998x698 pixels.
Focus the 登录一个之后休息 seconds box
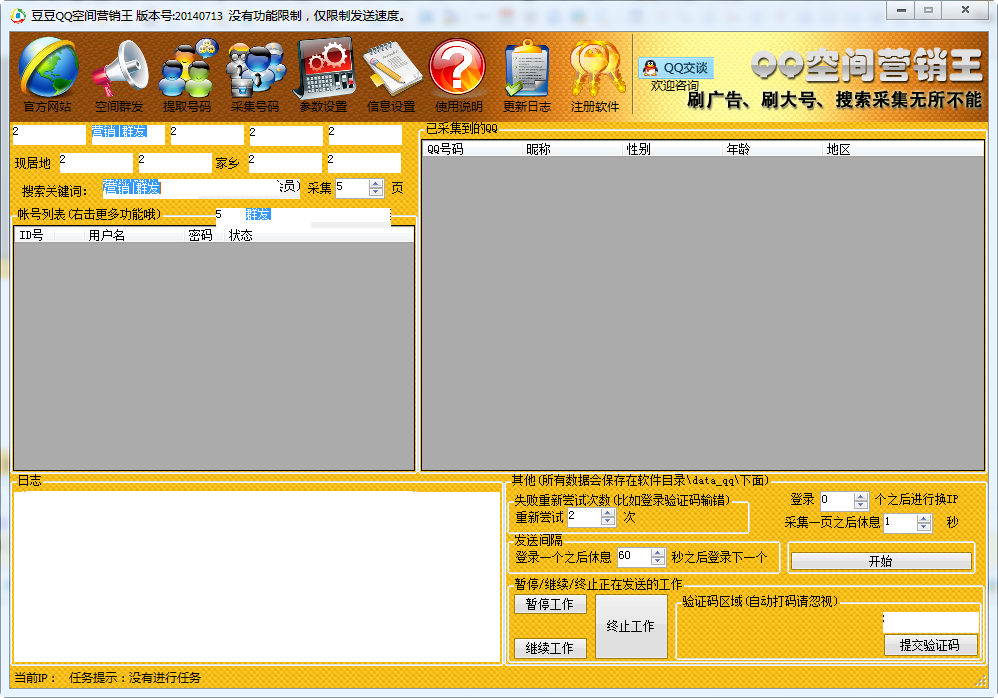pos(634,557)
